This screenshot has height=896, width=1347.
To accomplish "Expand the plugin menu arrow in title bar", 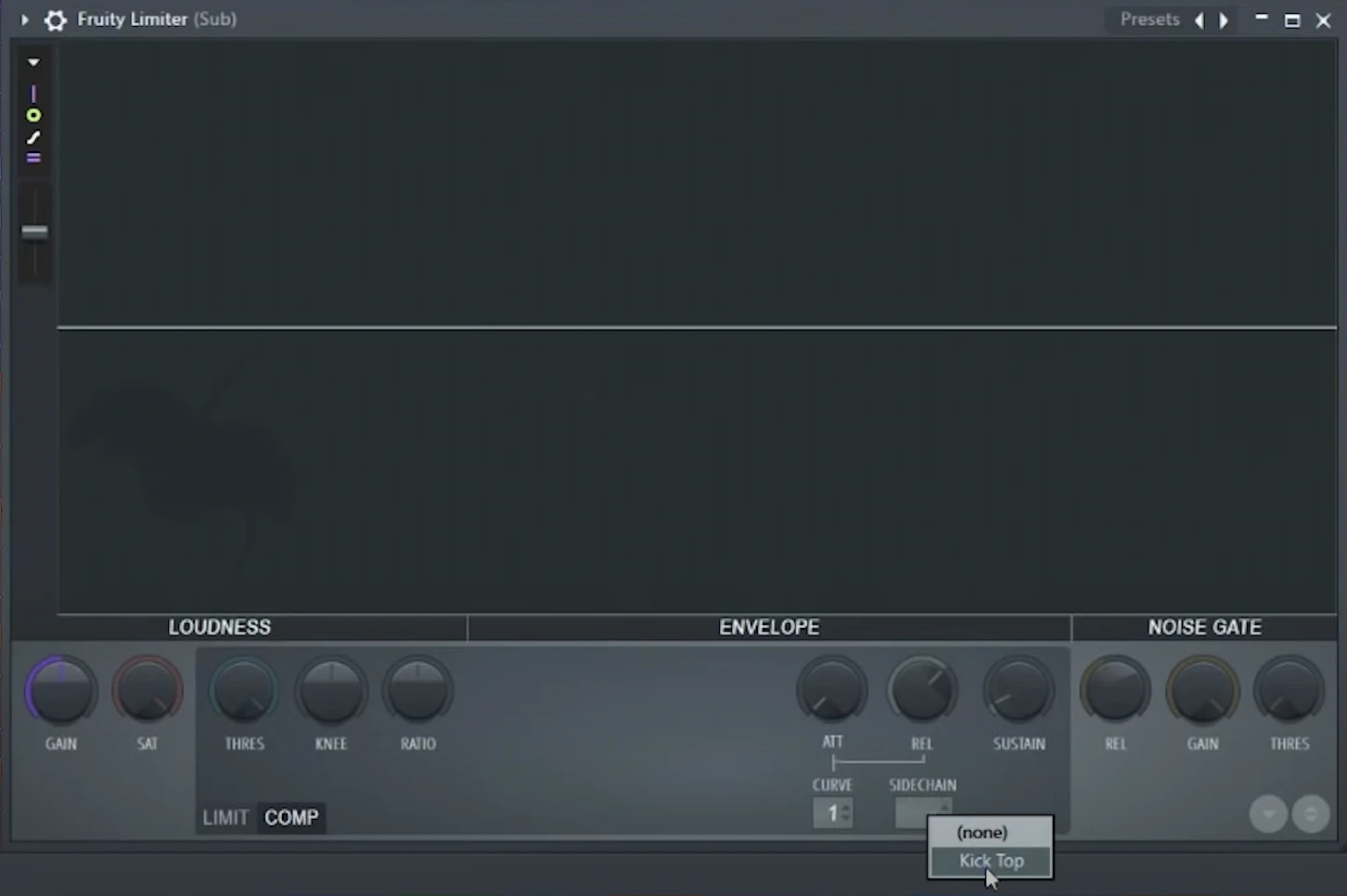I will click(x=25, y=19).
